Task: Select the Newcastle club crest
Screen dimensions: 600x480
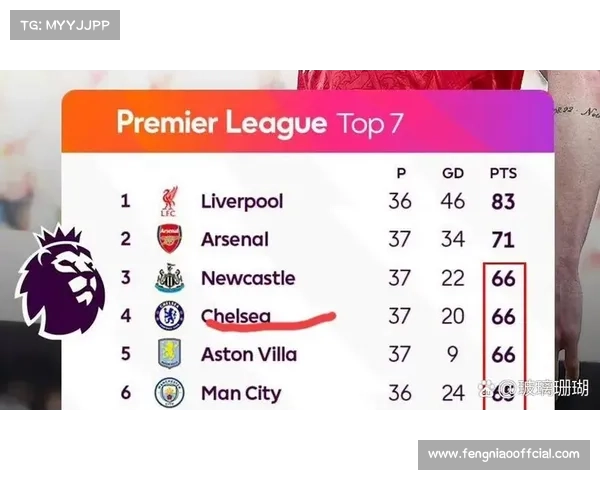Action: tap(168, 278)
